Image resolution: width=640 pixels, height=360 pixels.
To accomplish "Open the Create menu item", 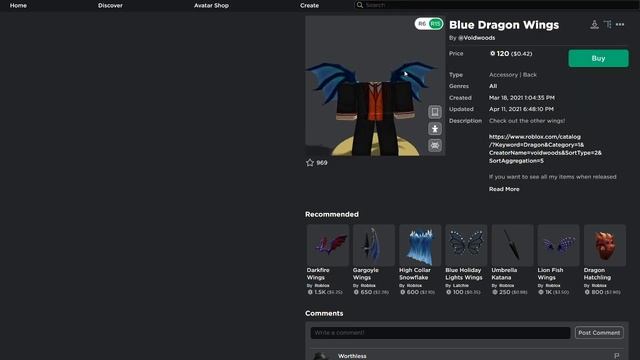I will click(x=309, y=5).
